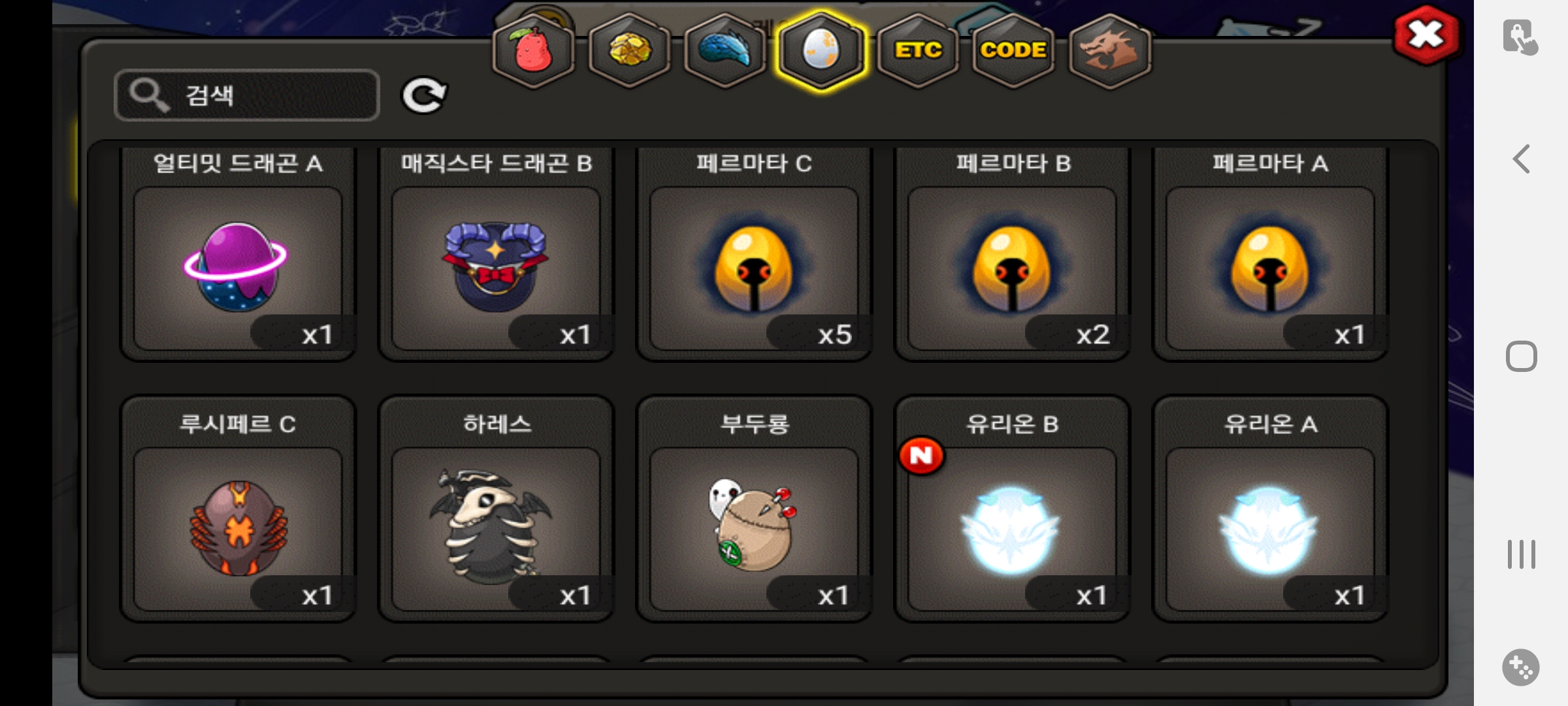Open the brown dragon head category tab
The height and width of the screenshot is (706, 1568).
coord(1109,51)
